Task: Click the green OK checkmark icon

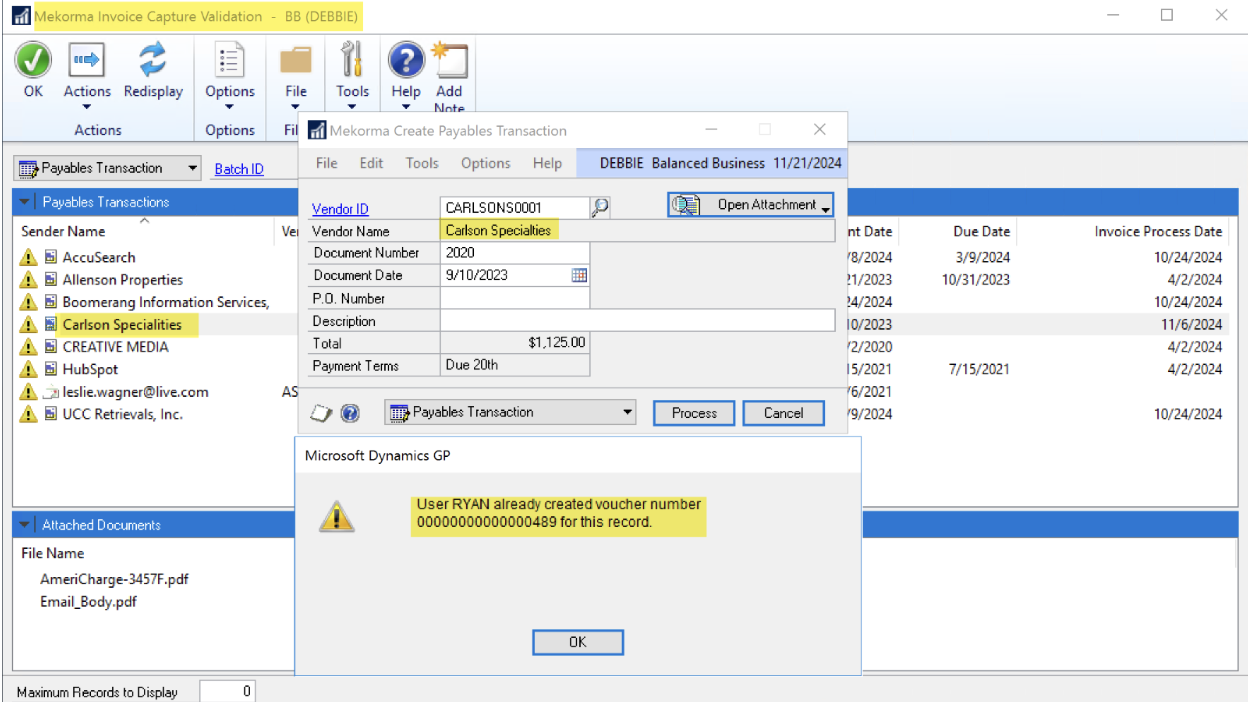Action: (x=33, y=61)
